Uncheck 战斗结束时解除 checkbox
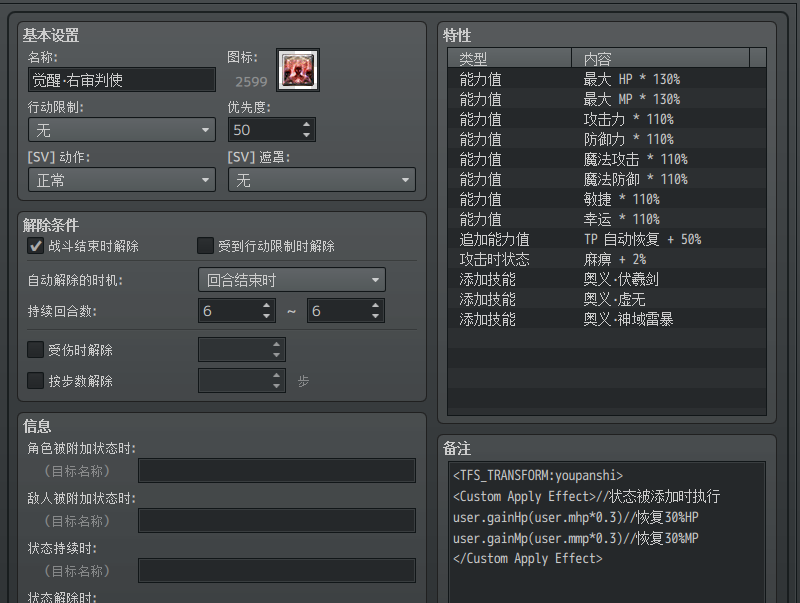800x603 pixels. 36,246
